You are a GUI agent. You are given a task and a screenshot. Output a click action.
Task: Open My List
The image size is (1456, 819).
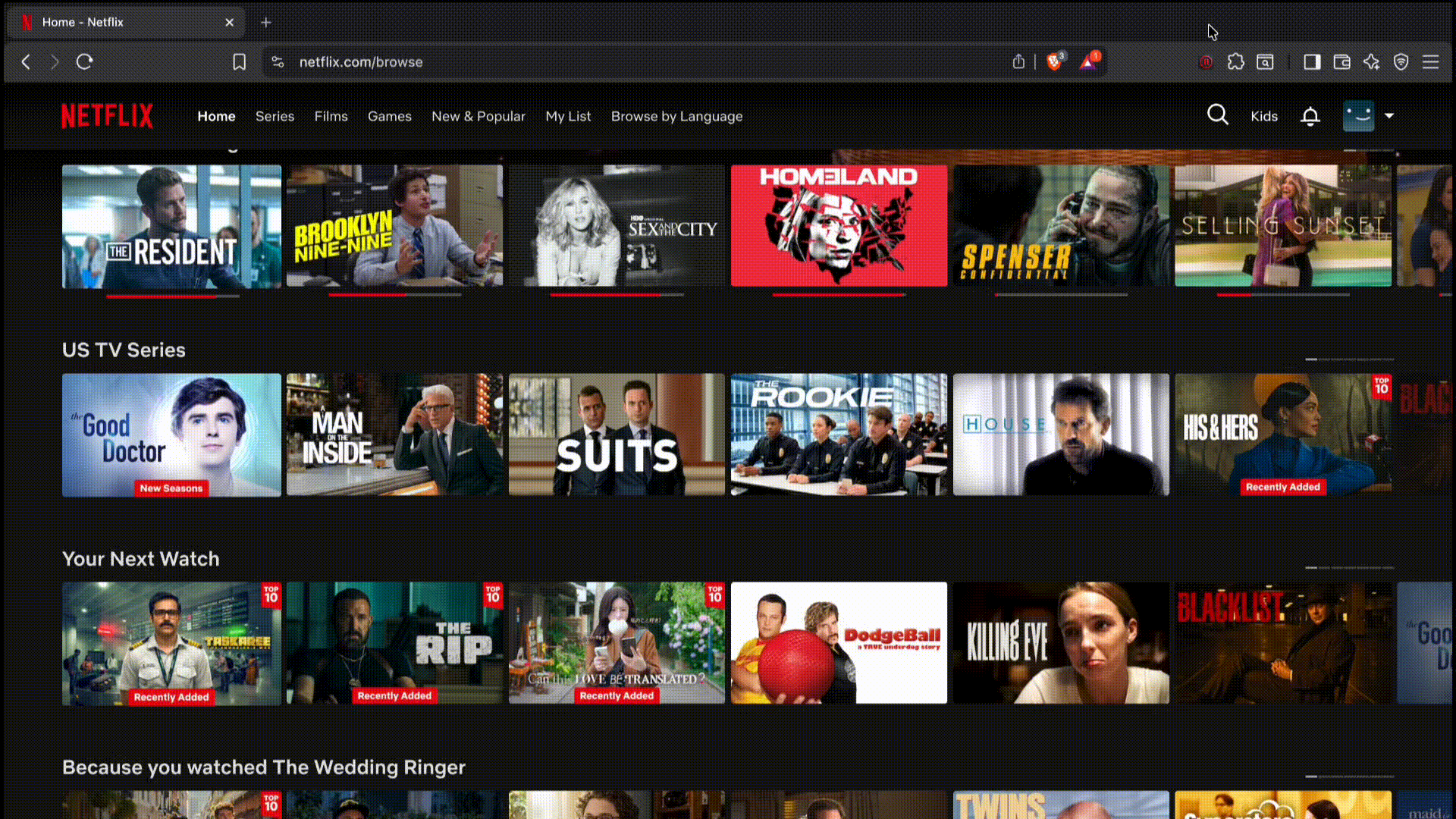click(x=568, y=116)
